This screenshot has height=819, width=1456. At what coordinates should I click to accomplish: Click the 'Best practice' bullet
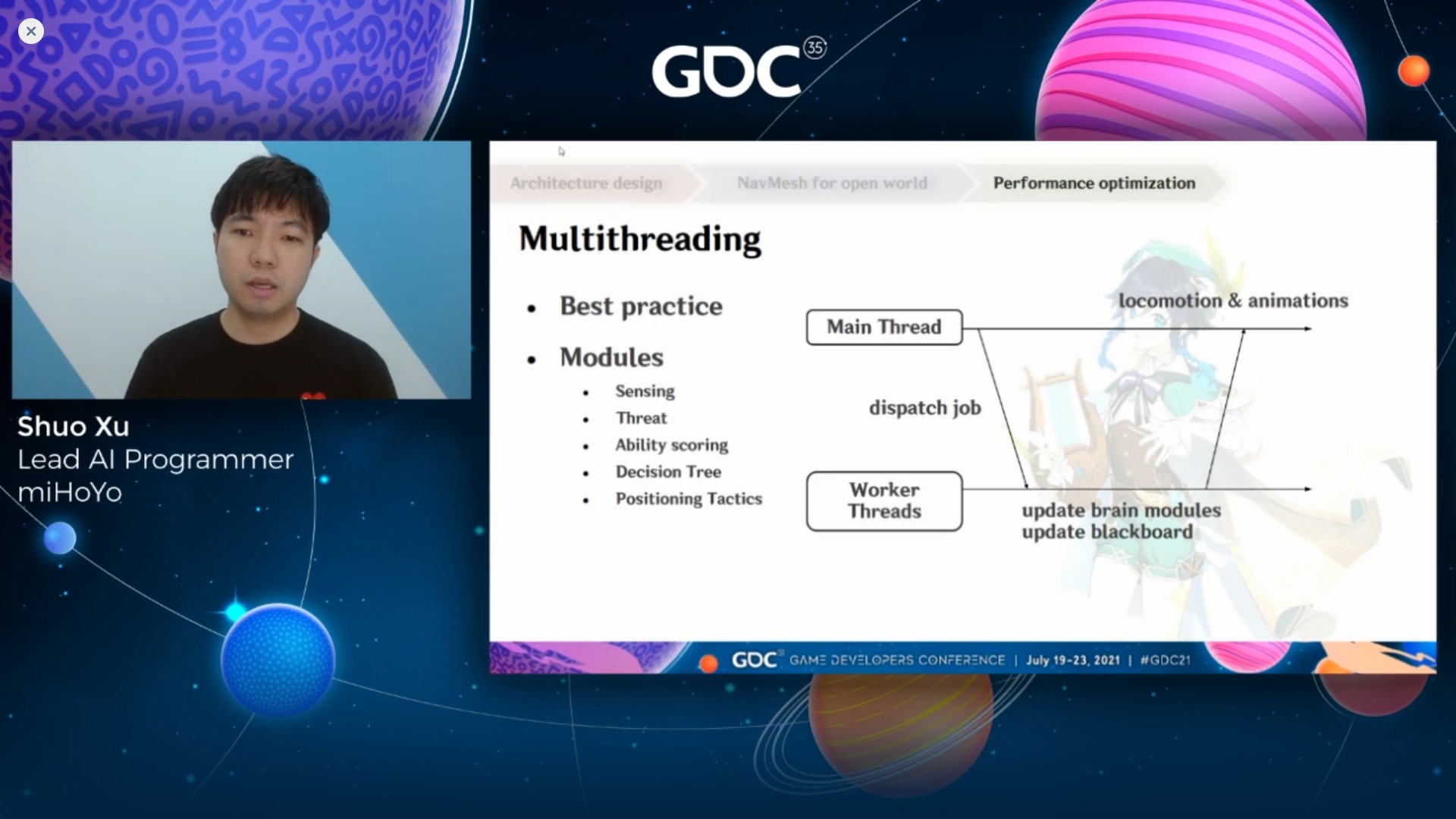point(641,306)
